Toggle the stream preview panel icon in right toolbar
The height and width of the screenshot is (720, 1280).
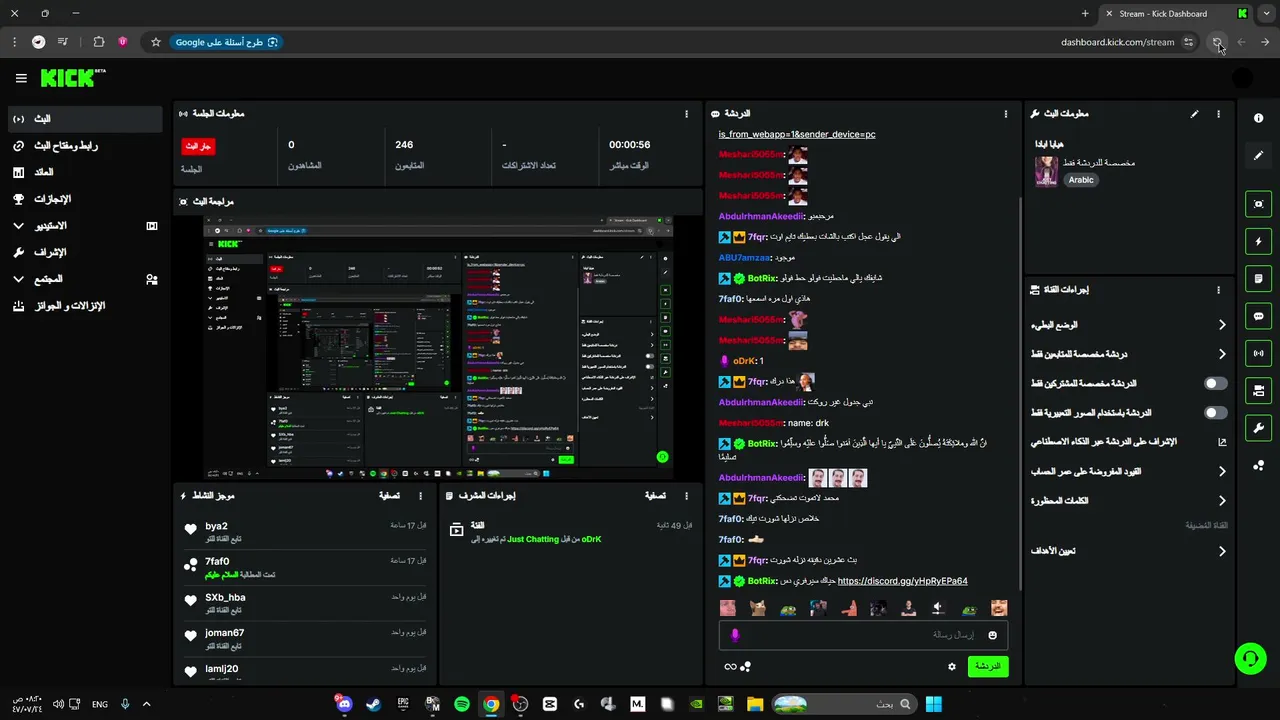click(x=1258, y=204)
